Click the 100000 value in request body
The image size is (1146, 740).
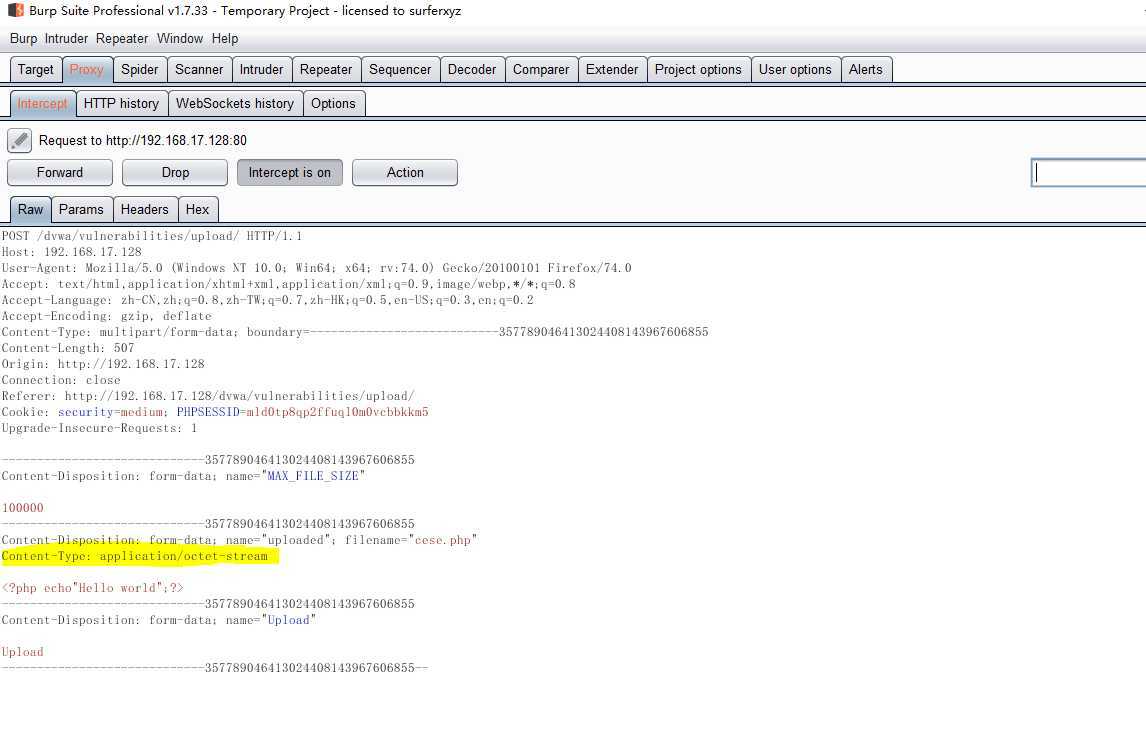point(23,508)
